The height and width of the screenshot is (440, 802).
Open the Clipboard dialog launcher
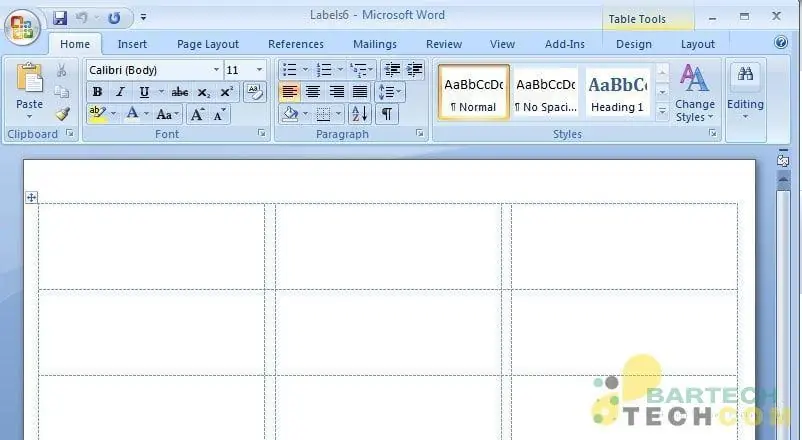tap(70, 134)
